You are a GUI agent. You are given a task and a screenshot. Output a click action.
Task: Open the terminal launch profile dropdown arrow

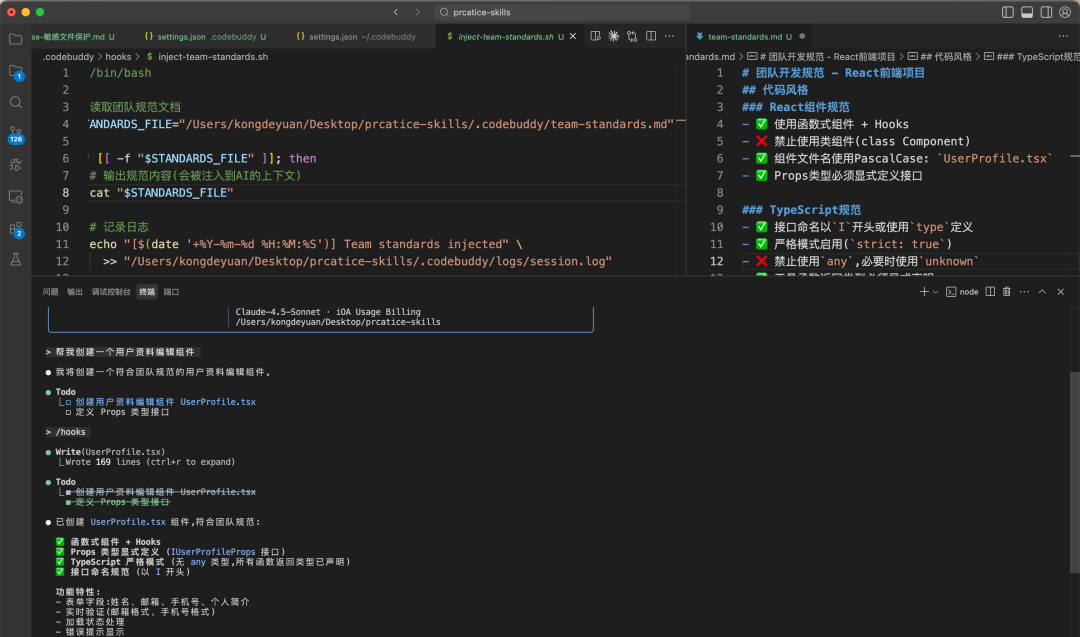tap(935, 292)
